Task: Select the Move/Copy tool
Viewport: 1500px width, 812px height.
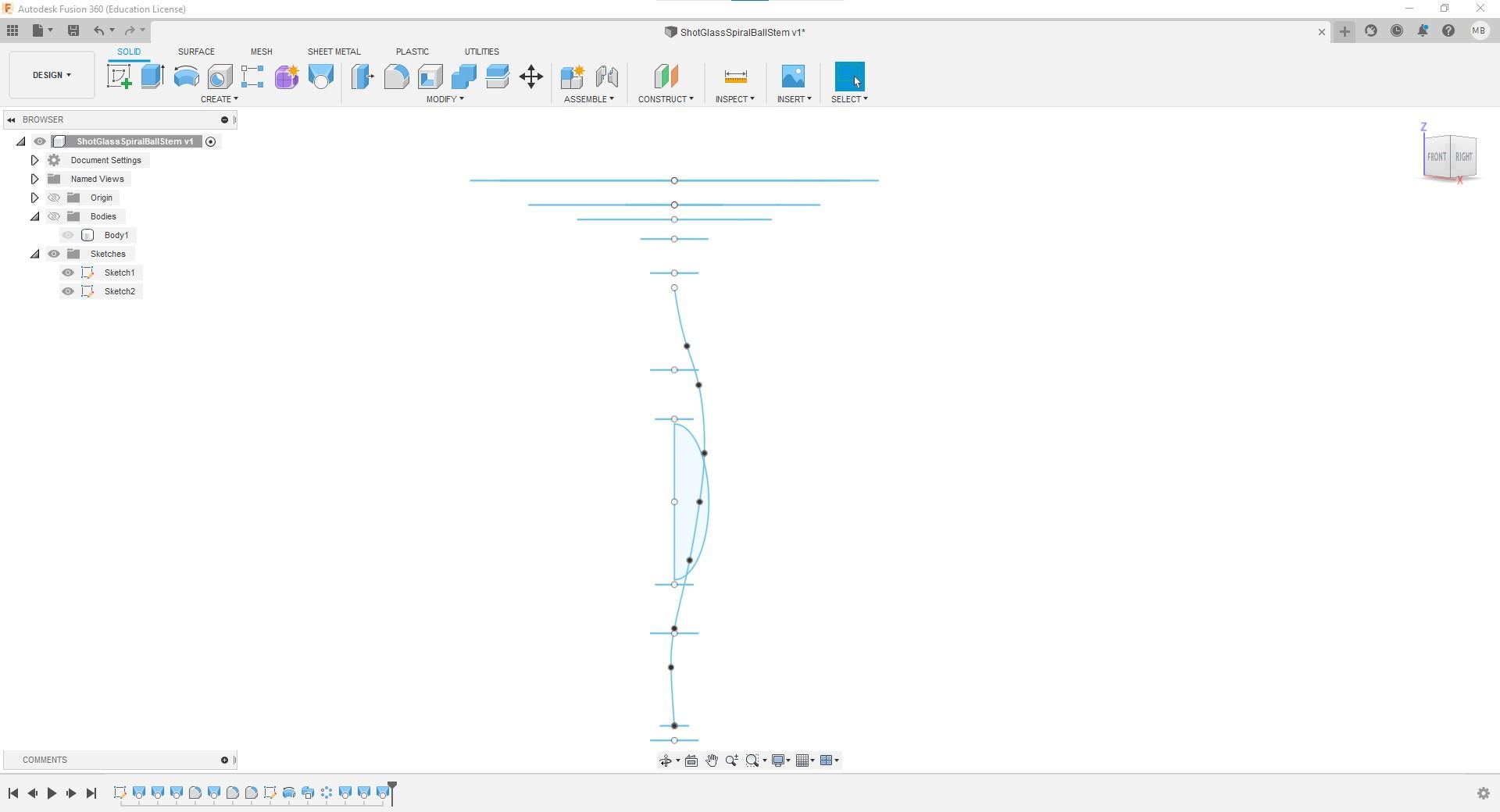Action: 531,77
